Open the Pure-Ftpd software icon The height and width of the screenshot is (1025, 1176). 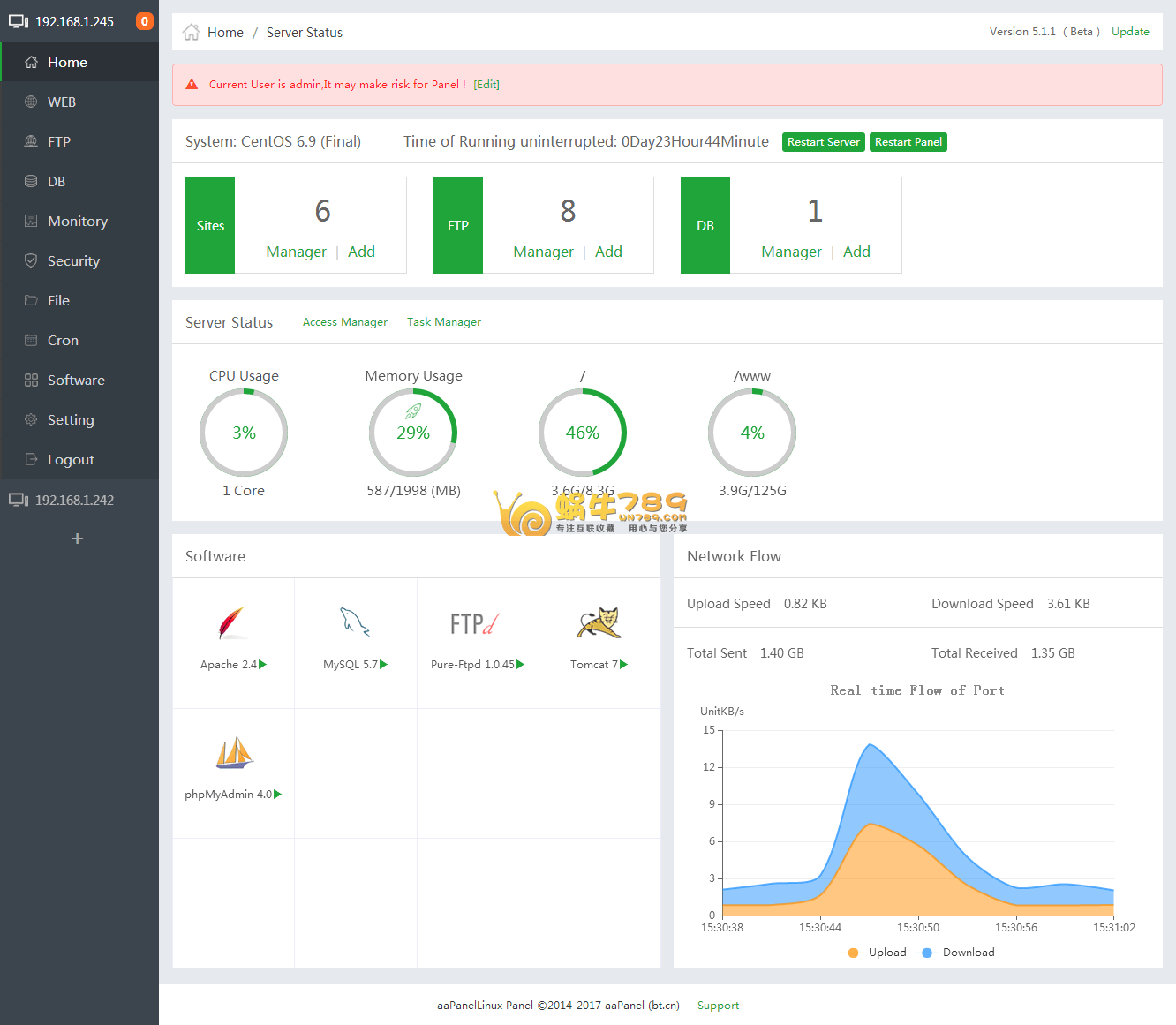pyautogui.click(x=476, y=624)
